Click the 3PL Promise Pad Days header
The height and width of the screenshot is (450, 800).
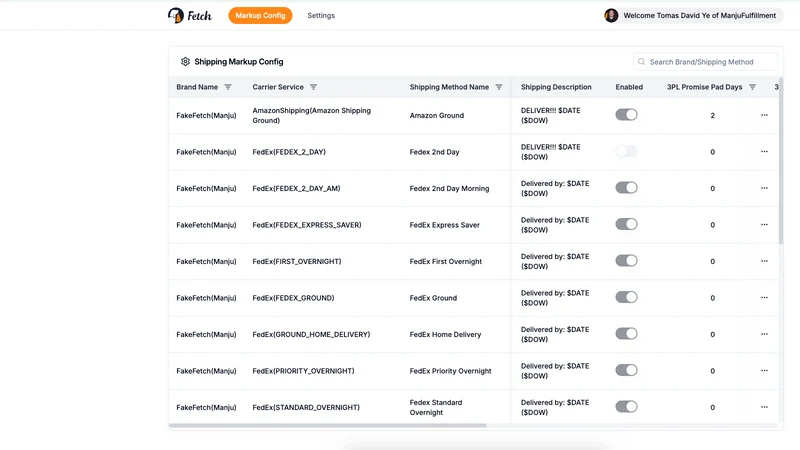point(704,87)
